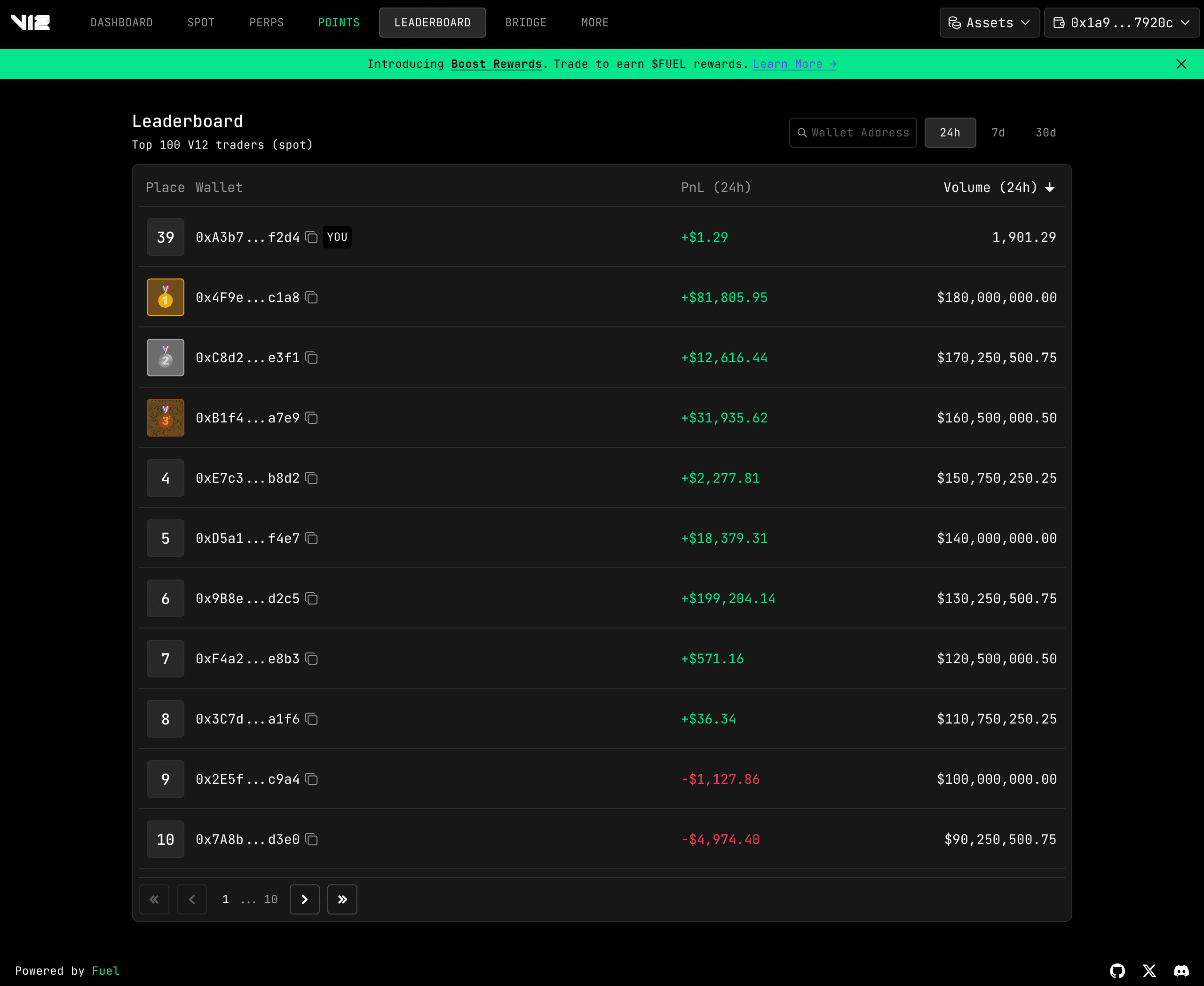1204x986 pixels.
Task: Copy wallet address 0x7A8b...d3e0
Action: point(311,839)
